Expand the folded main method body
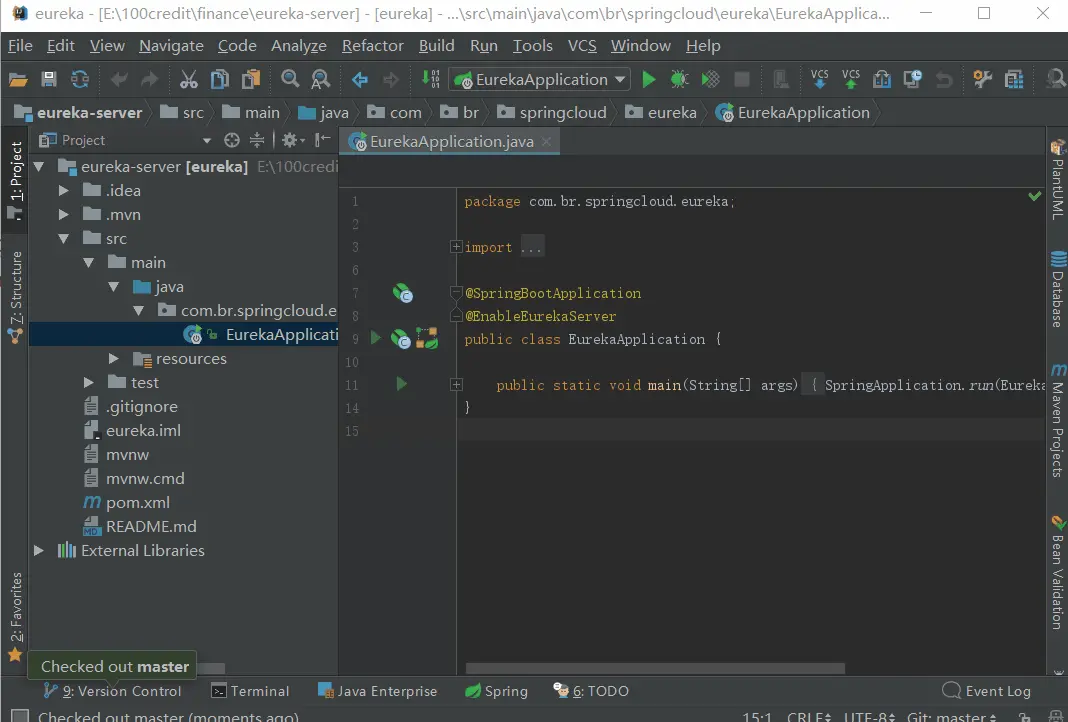Image resolution: width=1068 pixels, height=722 pixels. pos(456,385)
